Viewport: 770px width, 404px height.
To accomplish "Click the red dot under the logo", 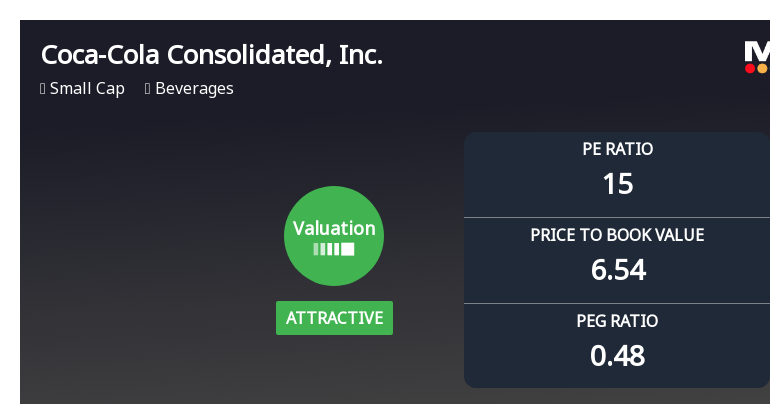I will pyautogui.click(x=749, y=68).
